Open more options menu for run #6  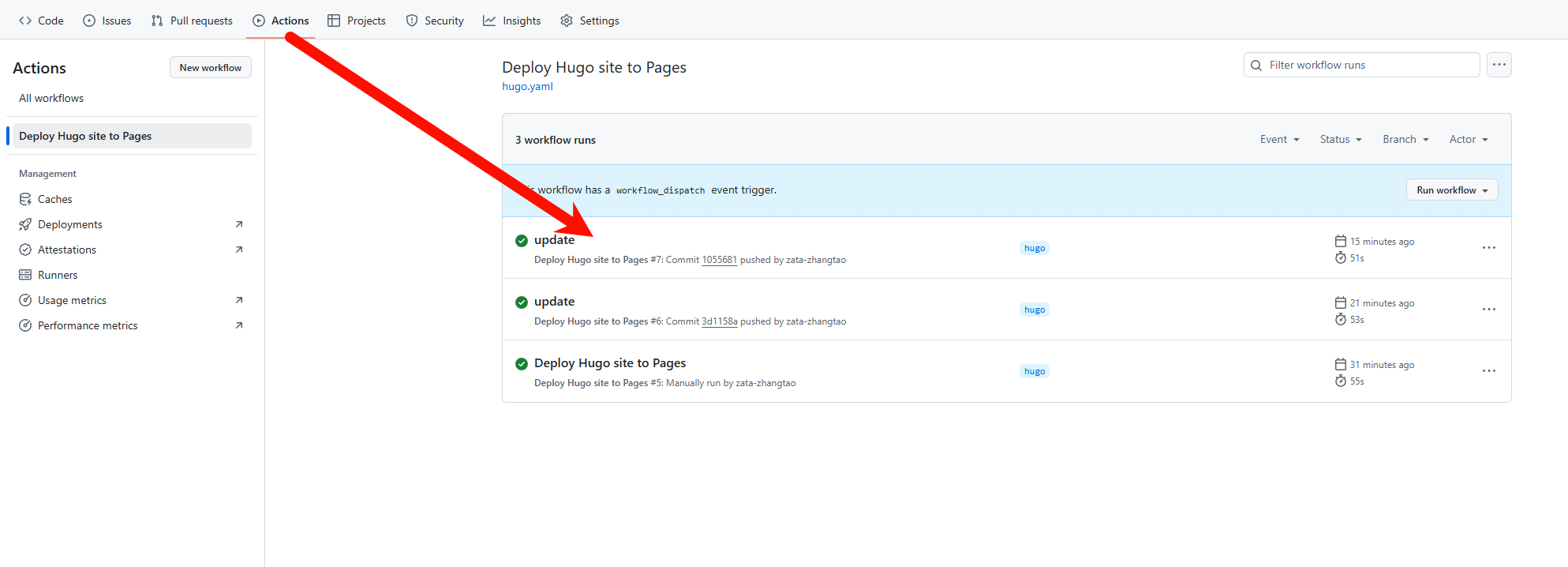[x=1488, y=310]
